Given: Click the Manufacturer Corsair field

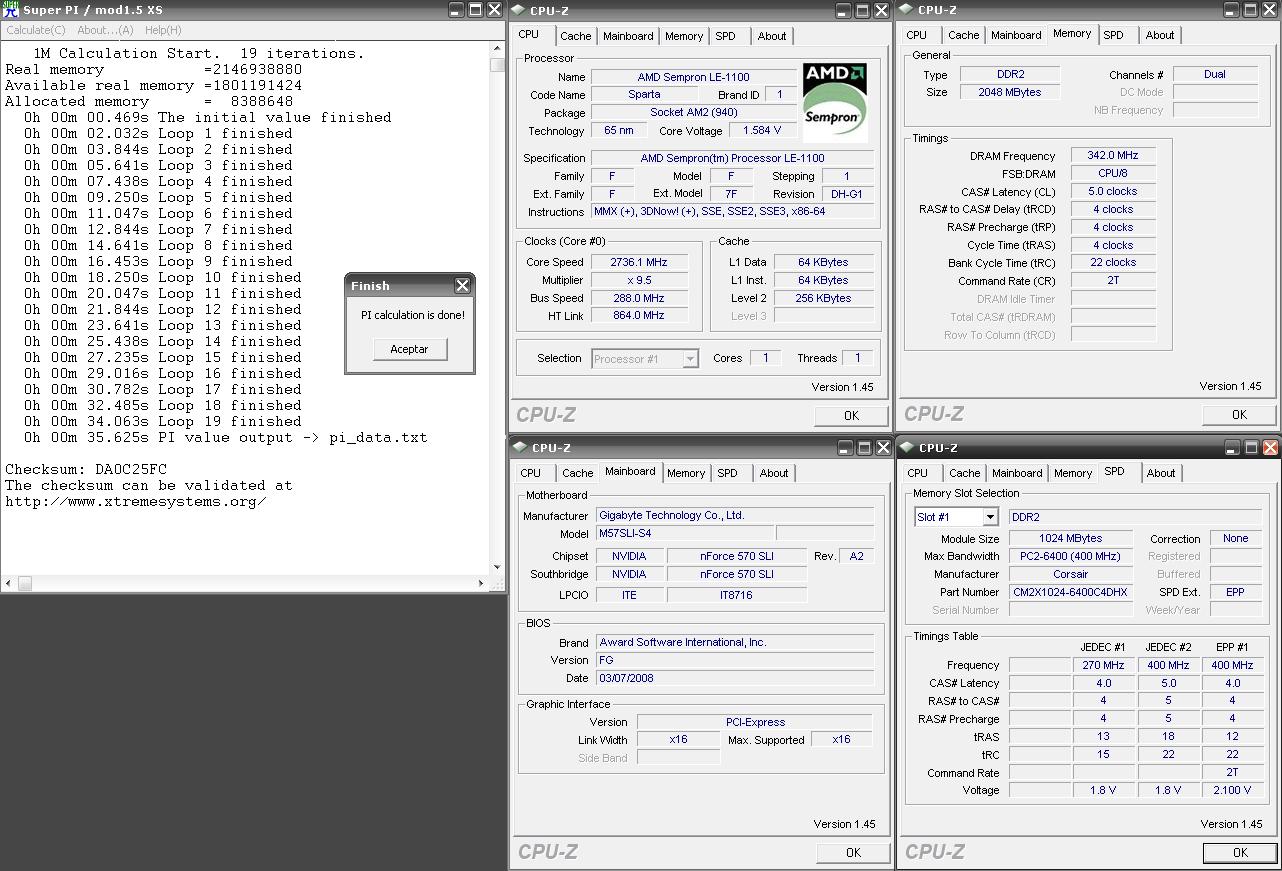Looking at the screenshot, I should (x=1071, y=574).
